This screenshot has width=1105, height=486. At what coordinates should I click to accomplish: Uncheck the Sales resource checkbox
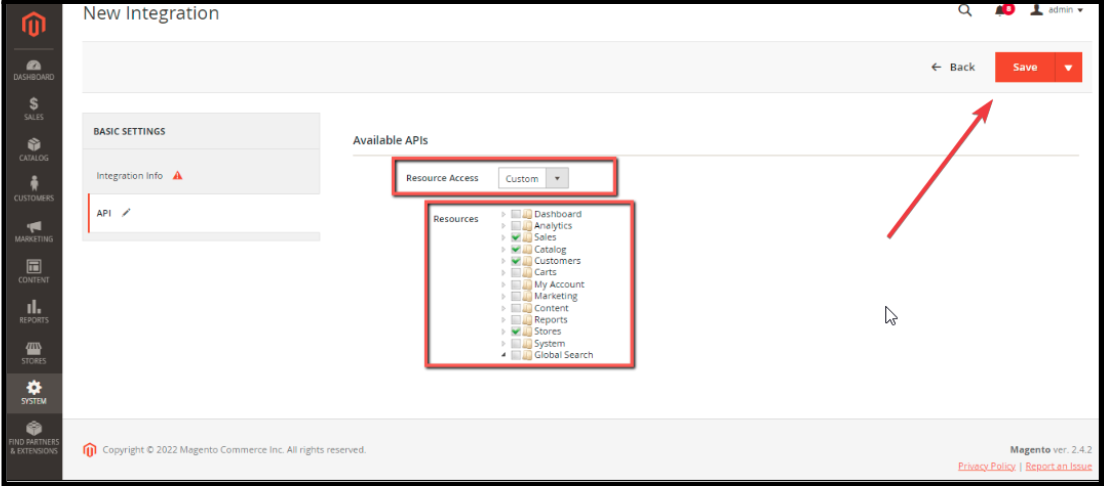(517, 237)
